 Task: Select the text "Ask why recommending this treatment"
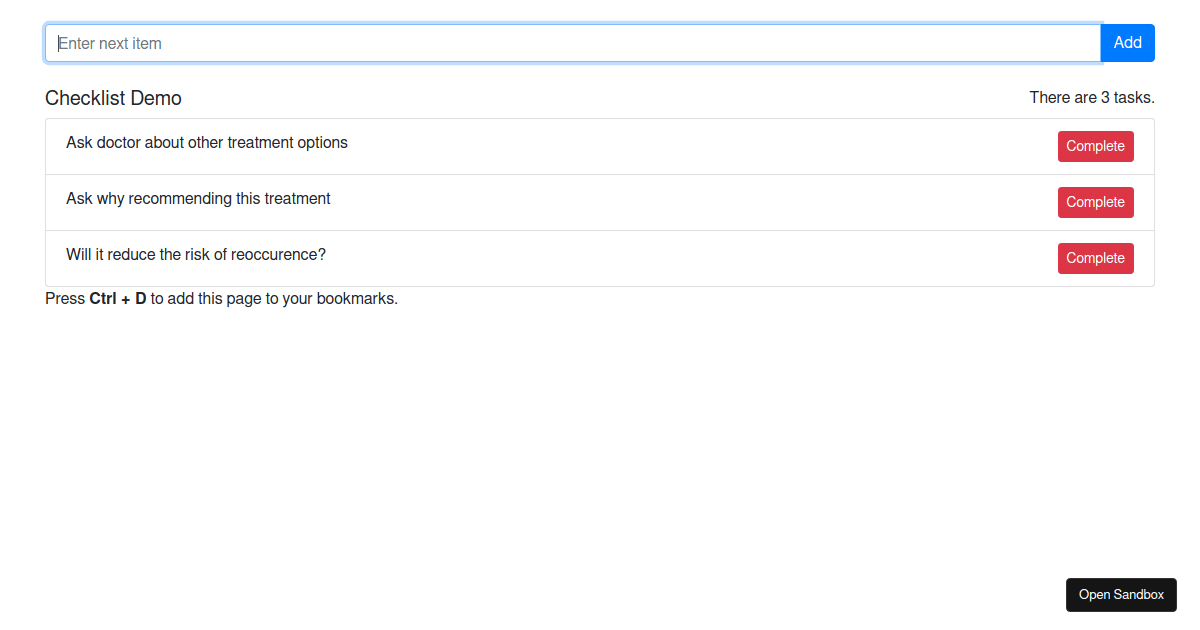click(197, 198)
